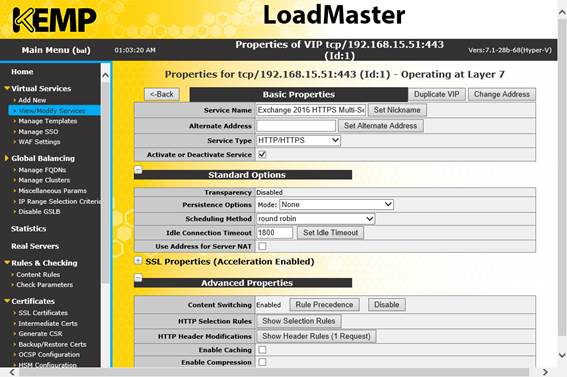Click the Set Idle Timeout button
The image size is (567, 377).
tap(330, 233)
